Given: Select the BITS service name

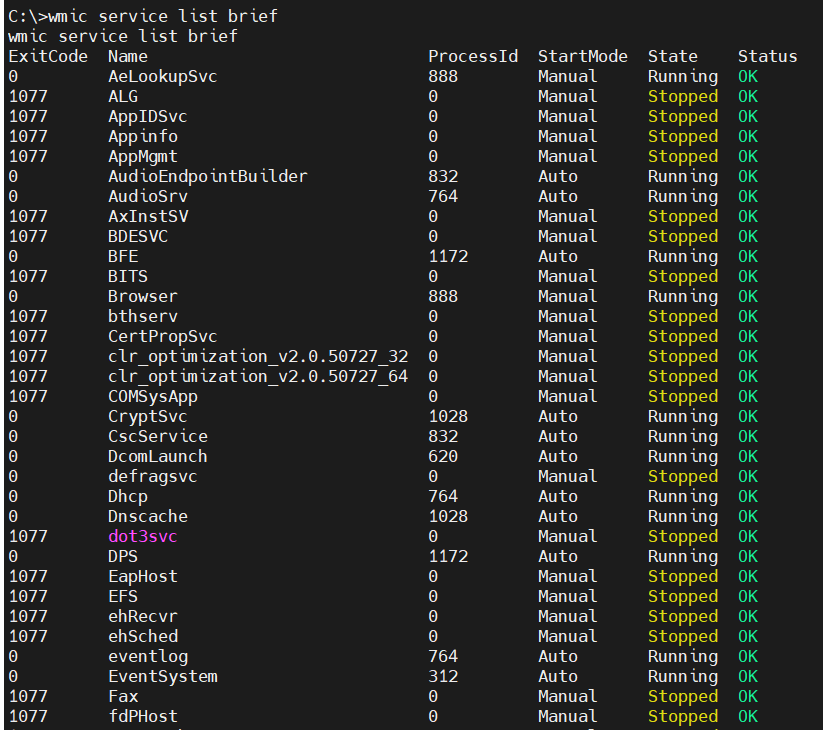Looking at the screenshot, I should [x=128, y=276].
